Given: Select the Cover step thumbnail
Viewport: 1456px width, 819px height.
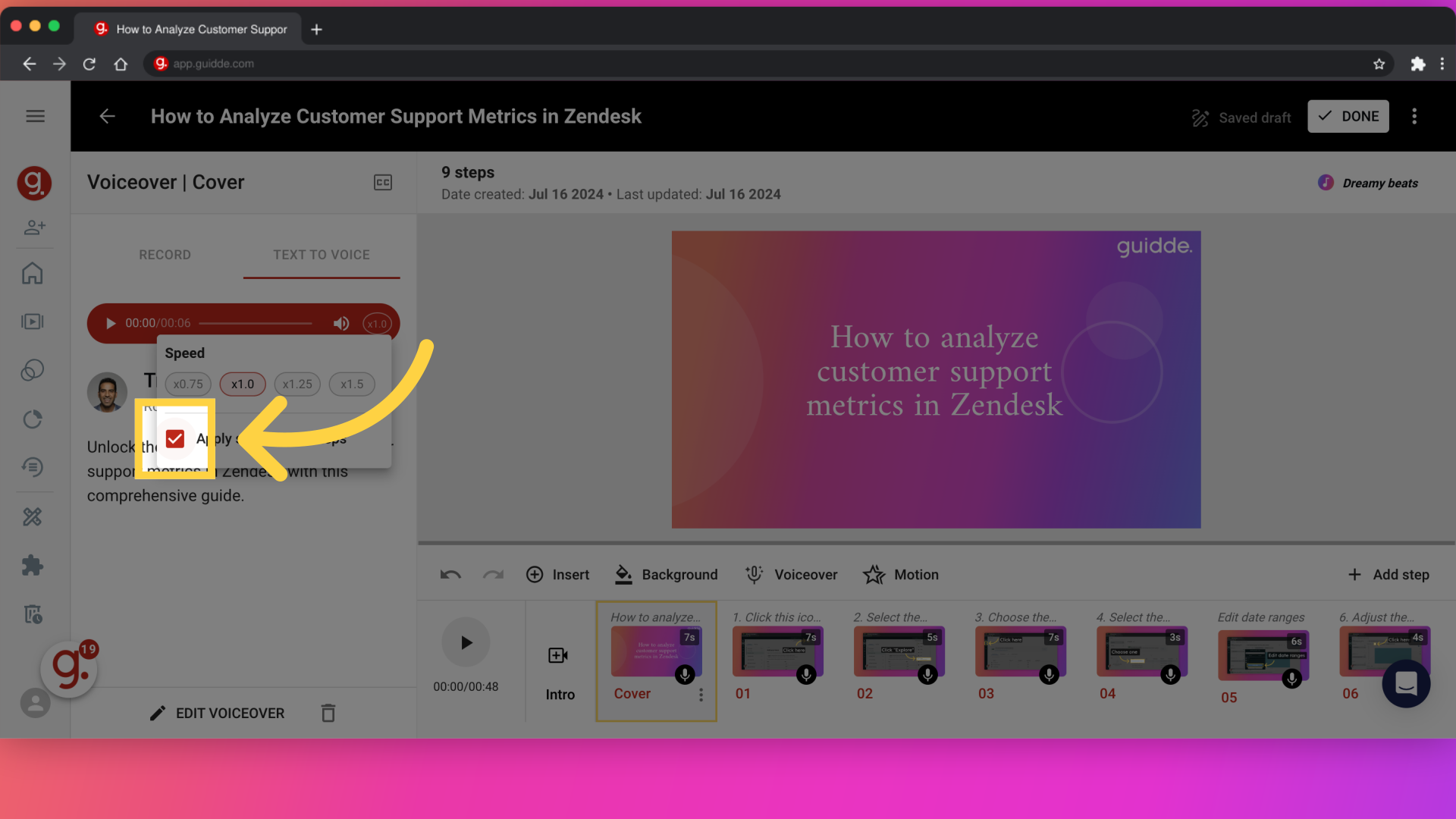Looking at the screenshot, I should click(657, 651).
